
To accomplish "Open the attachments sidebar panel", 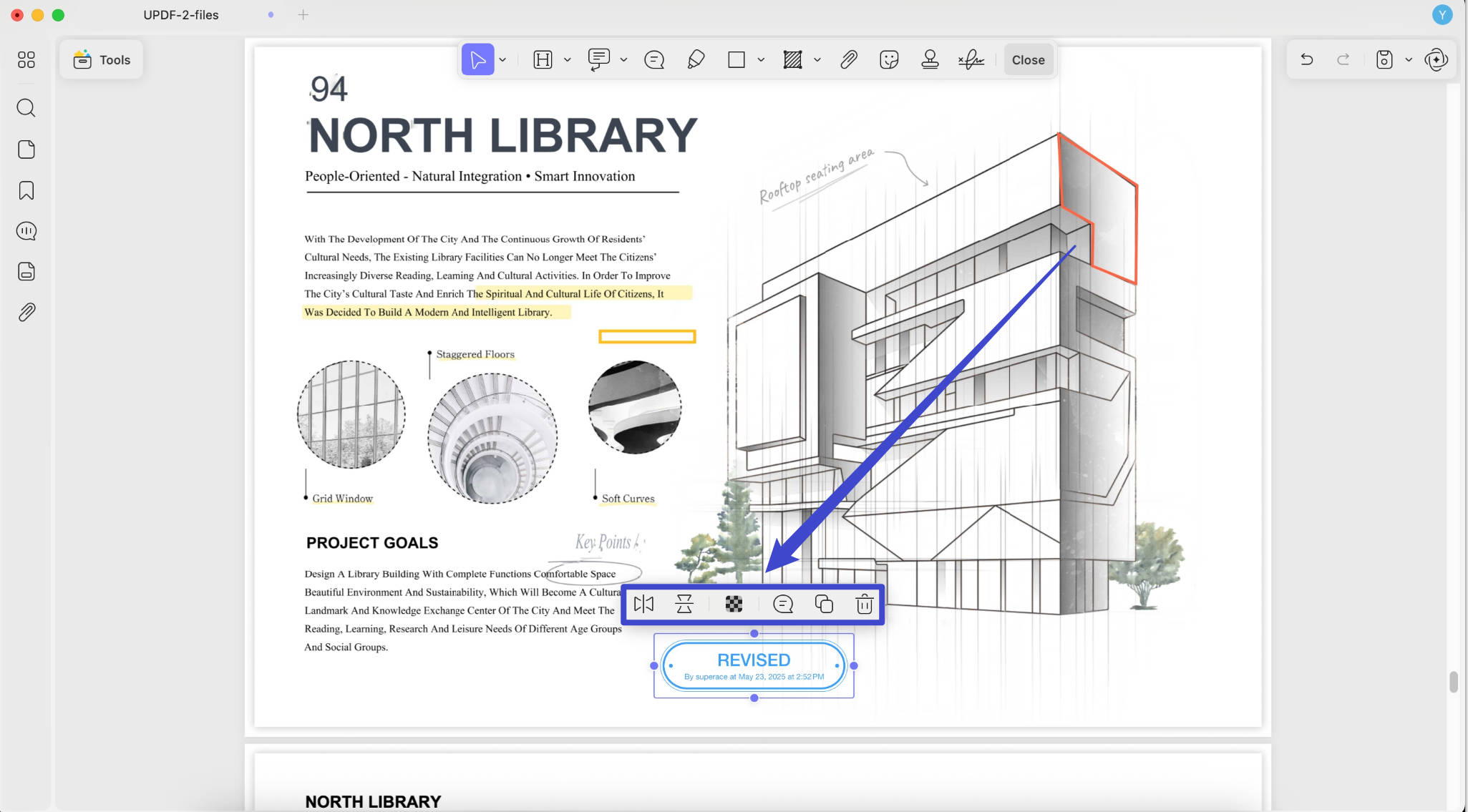I will [x=26, y=313].
